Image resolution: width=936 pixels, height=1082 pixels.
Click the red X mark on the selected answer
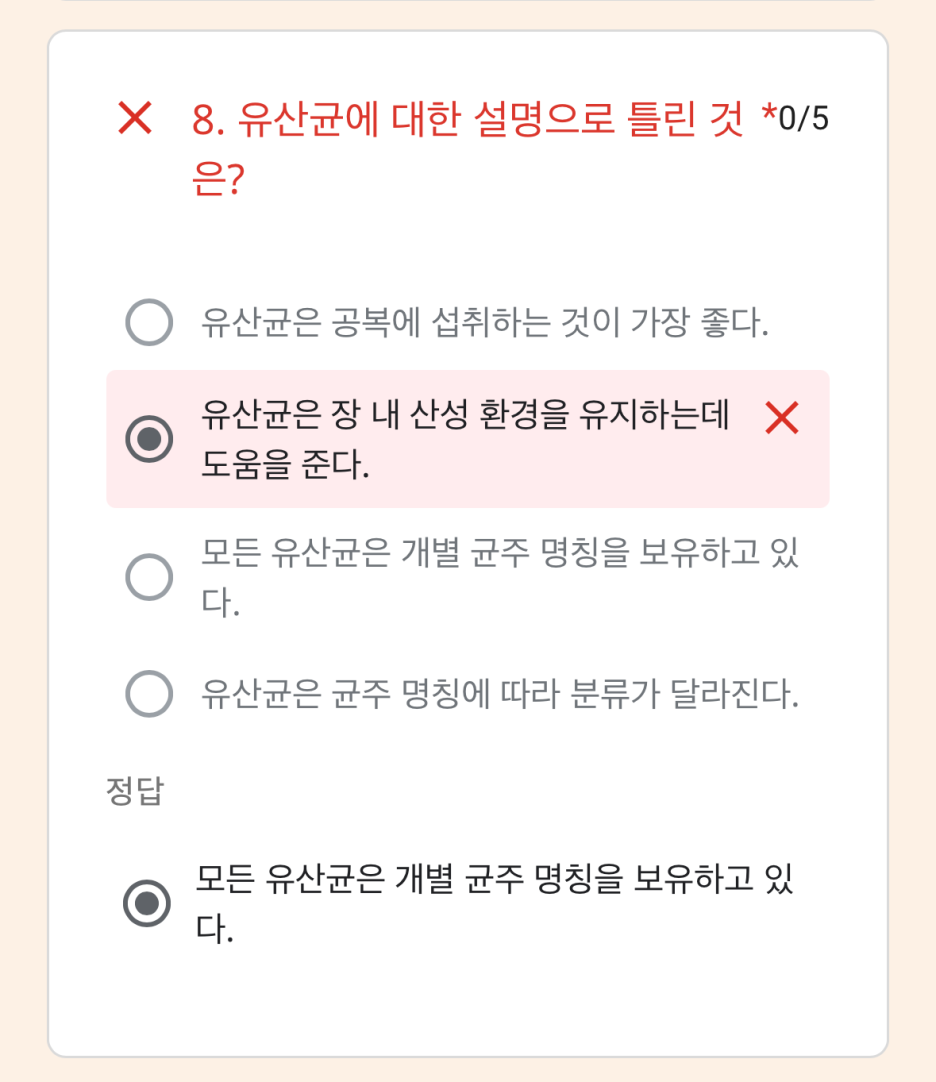tap(782, 418)
